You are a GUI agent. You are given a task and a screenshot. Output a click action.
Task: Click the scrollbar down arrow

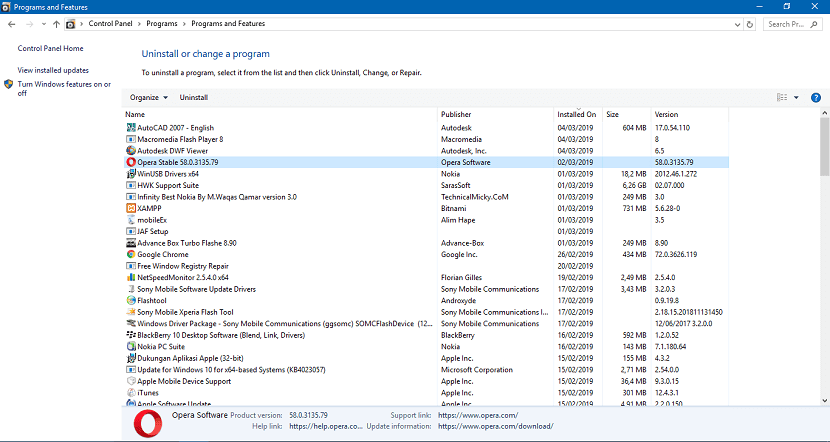pyautogui.click(x=824, y=401)
